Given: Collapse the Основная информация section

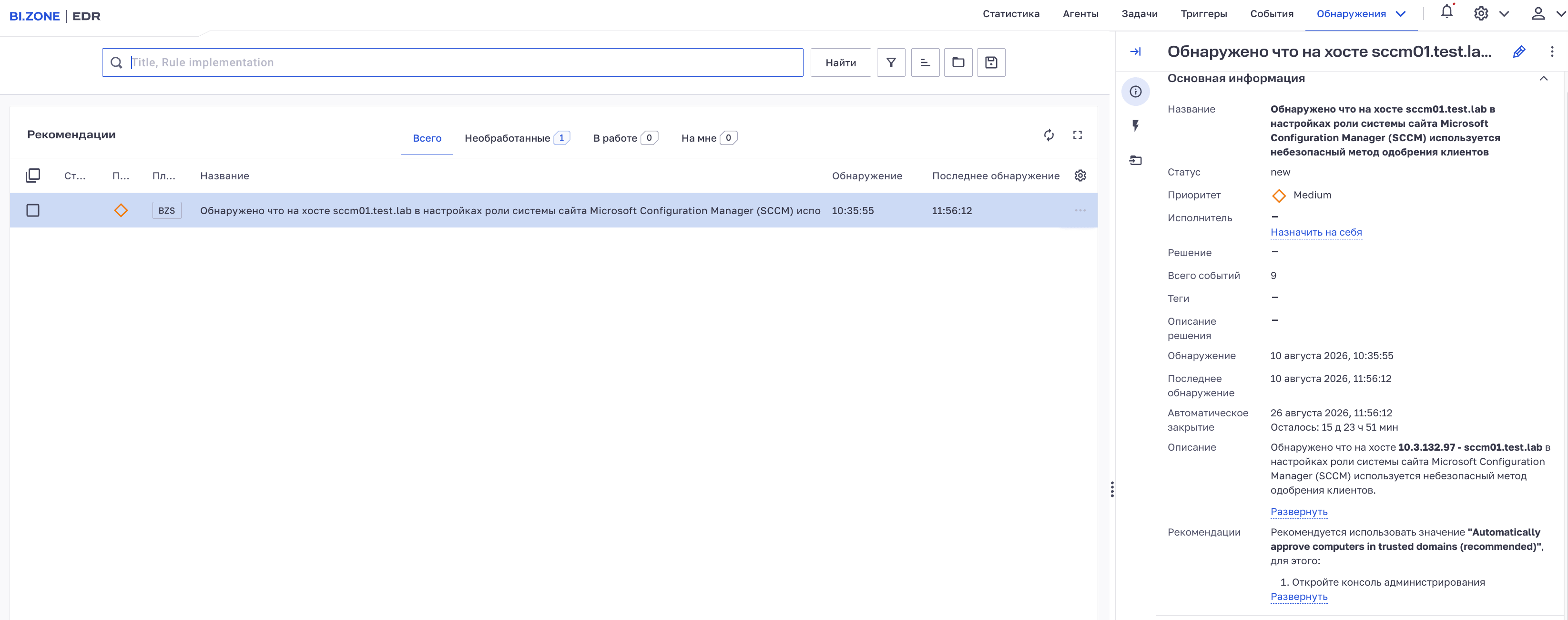Looking at the screenshot, I should [x=1543, y=79].
